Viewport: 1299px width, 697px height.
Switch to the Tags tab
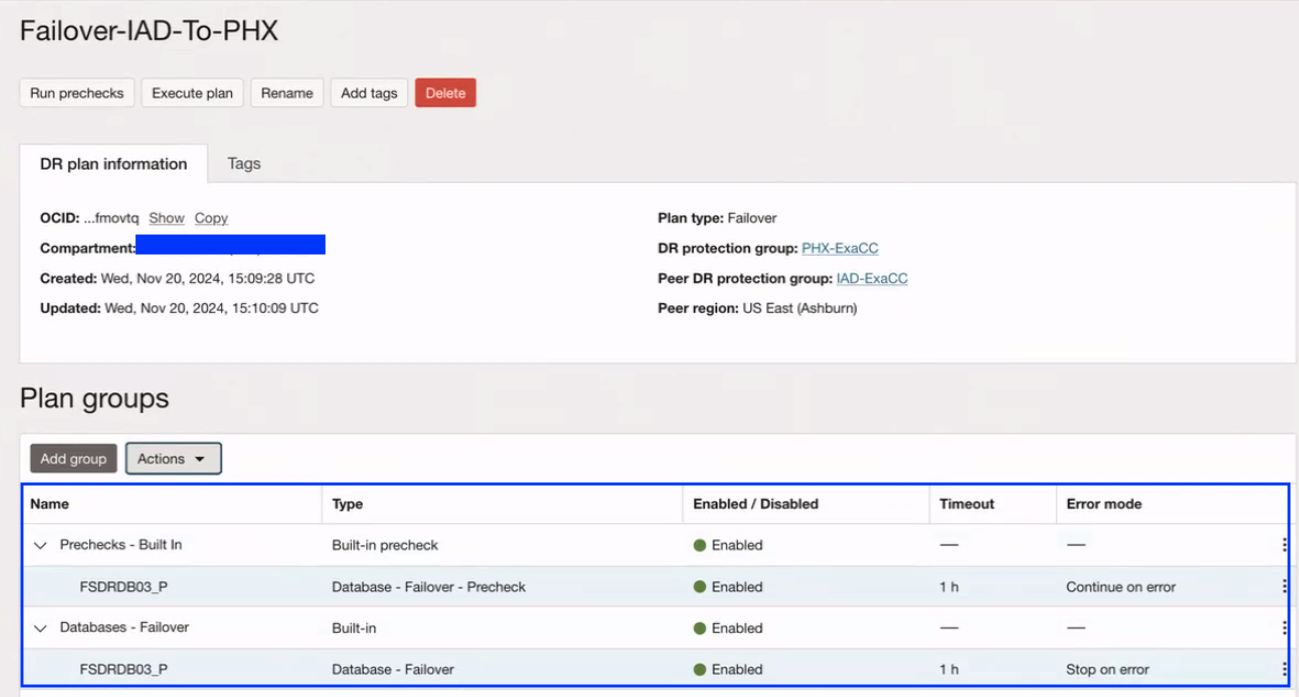point(244,163)
